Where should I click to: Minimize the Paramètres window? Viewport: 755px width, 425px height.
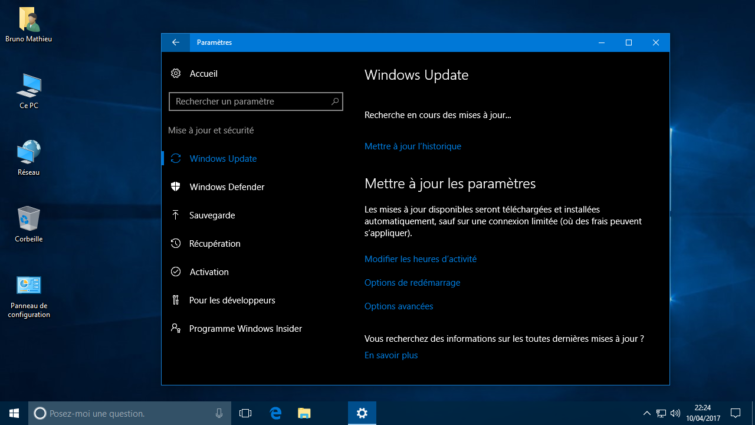(x=601, y=42)
